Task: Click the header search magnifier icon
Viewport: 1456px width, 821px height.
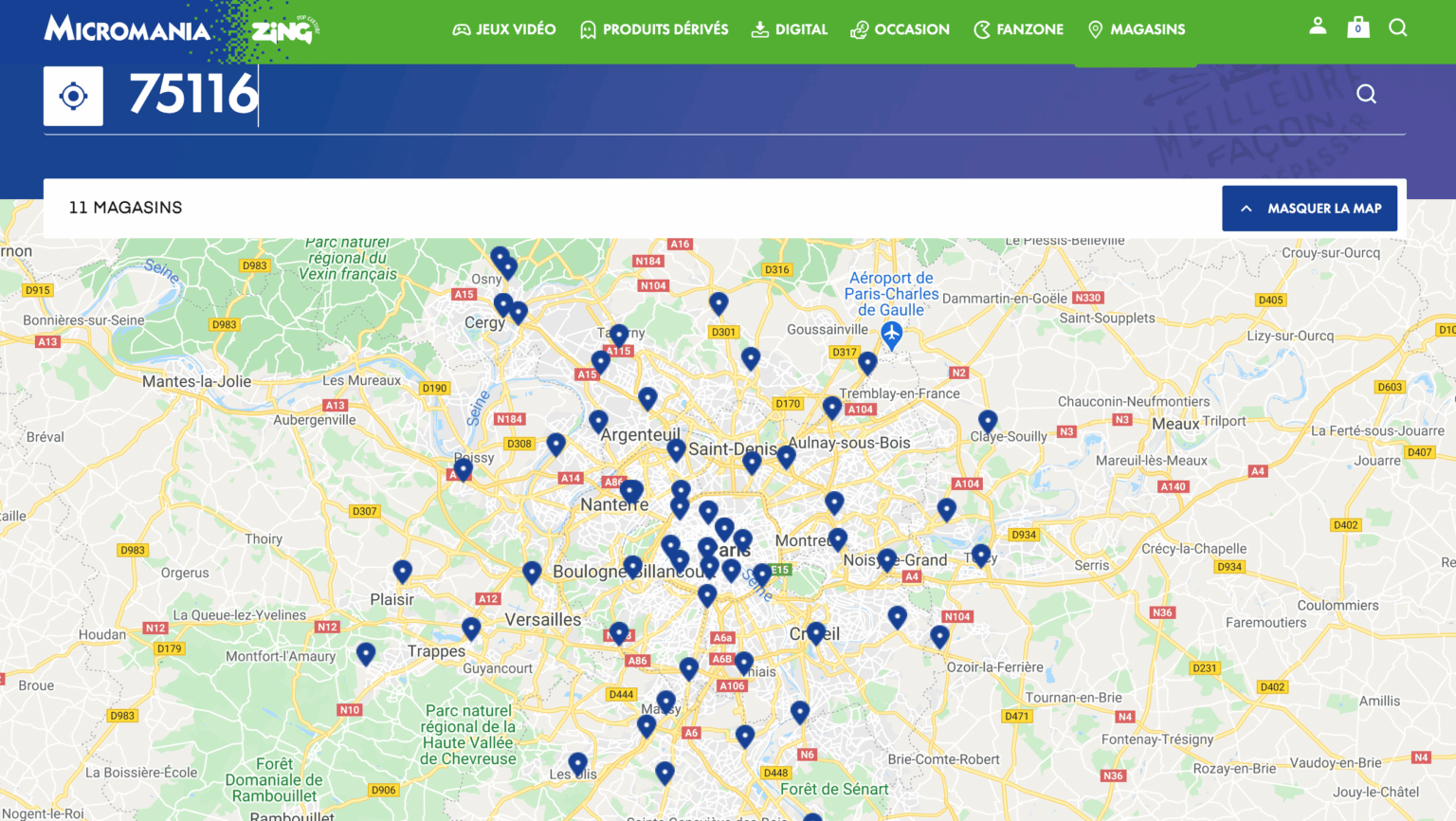Action: [x=1397, y=27]
